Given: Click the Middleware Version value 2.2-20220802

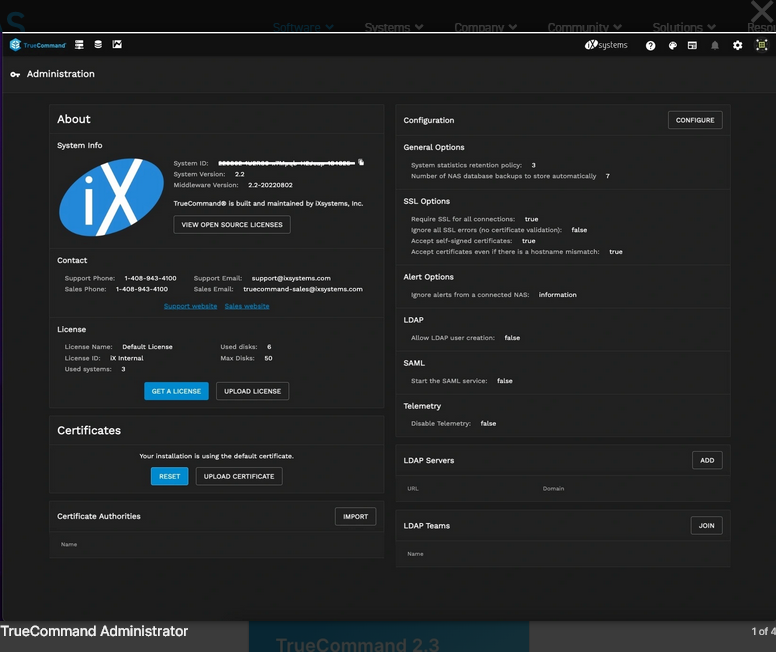Looking at the screenshot, I should click(x=270, y=185).
